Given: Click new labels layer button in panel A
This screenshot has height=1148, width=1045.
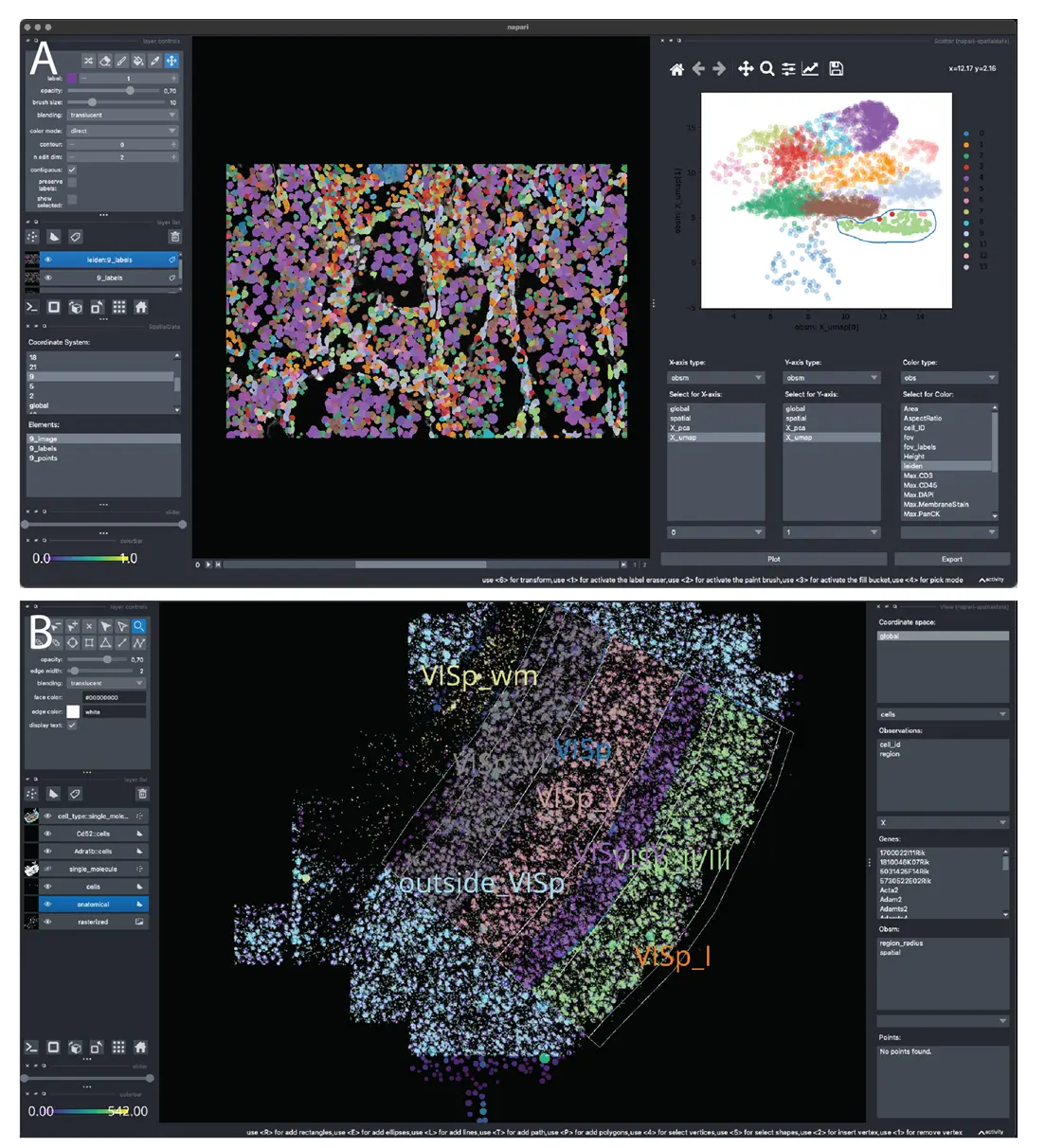Looking at the screenshot, I should (x=76, y=237).
